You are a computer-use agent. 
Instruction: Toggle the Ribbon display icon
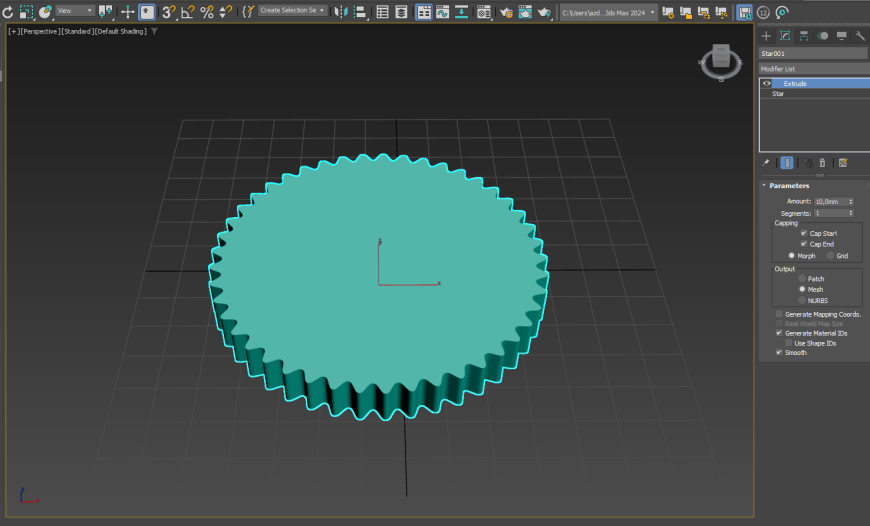coord(423,12)
